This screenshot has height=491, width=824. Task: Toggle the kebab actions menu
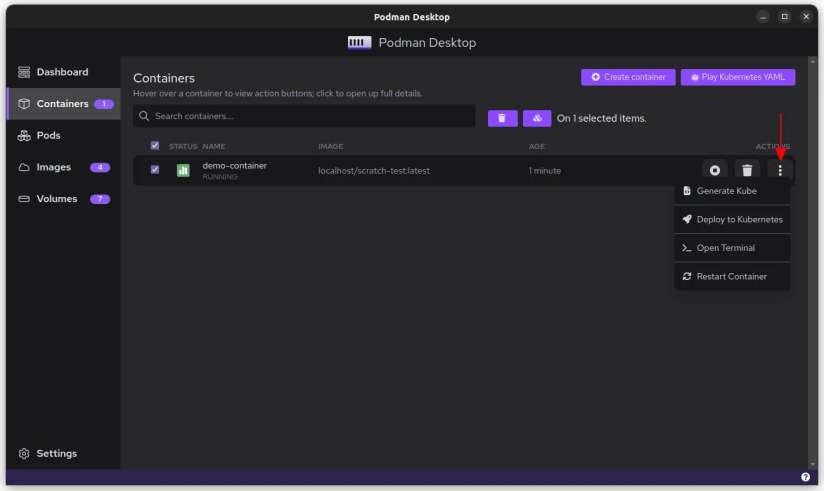tap(780, 170)
